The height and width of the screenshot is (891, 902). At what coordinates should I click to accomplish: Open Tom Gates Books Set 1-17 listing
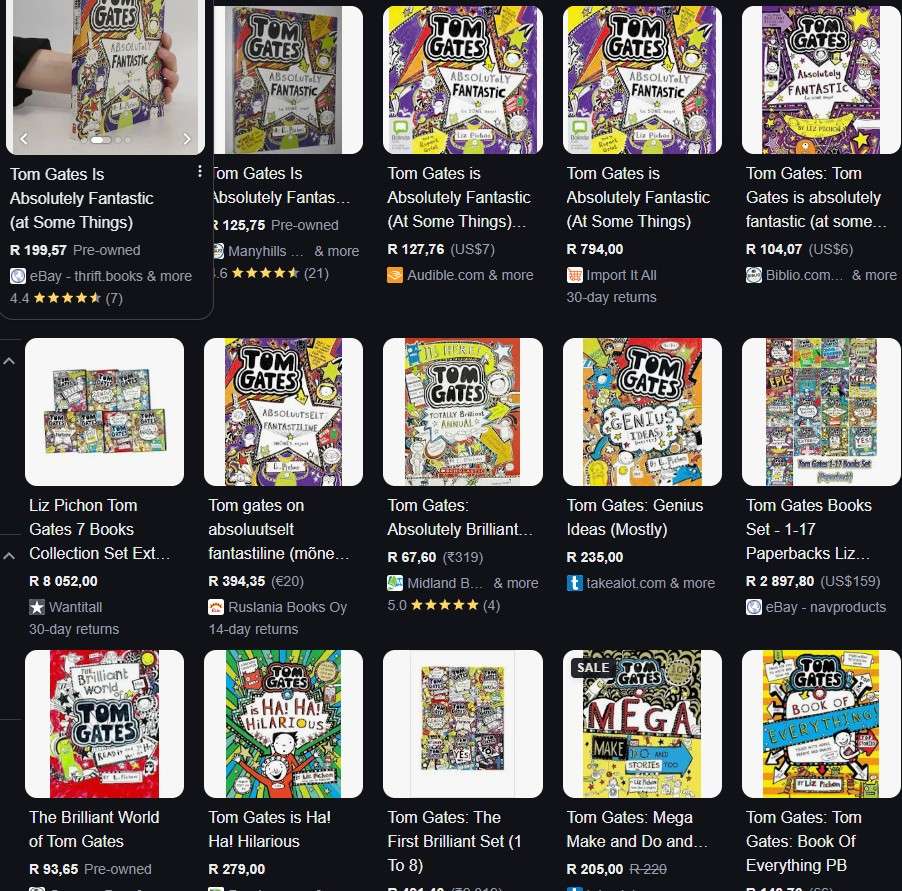(808, 529)
